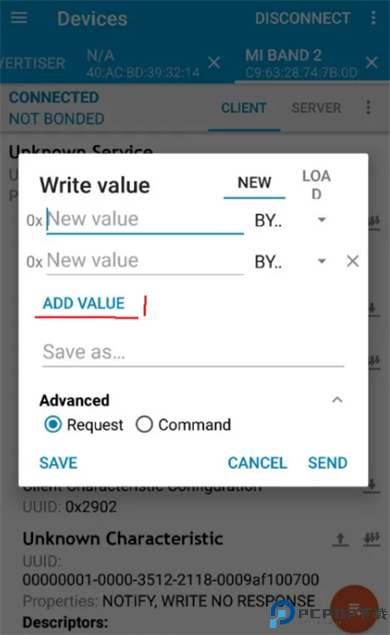Close the N/A device tab
This screenshot has width=390, height=635.
tap(214, 62)
